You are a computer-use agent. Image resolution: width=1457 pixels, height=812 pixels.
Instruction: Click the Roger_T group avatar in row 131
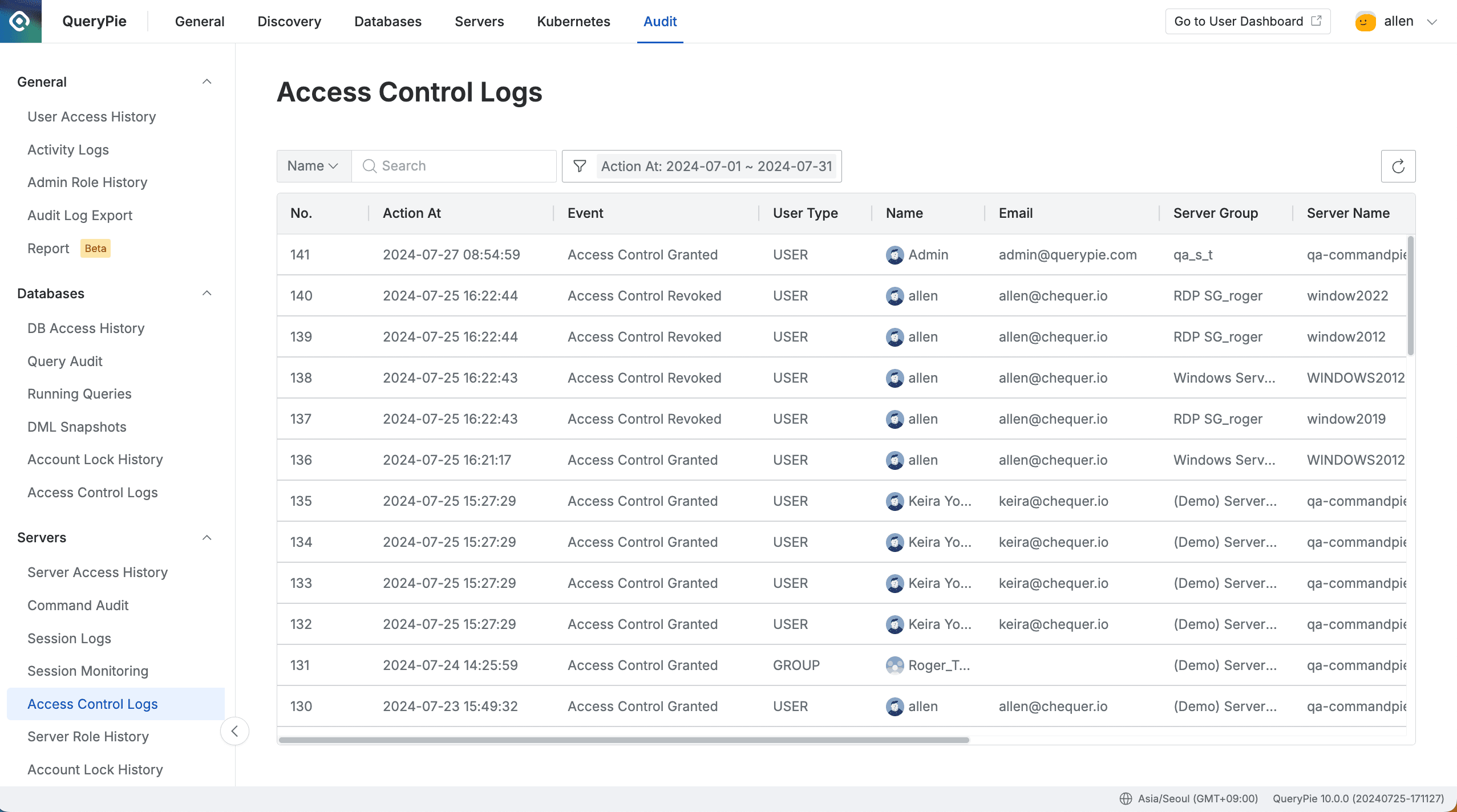click(x=895, y=665)
